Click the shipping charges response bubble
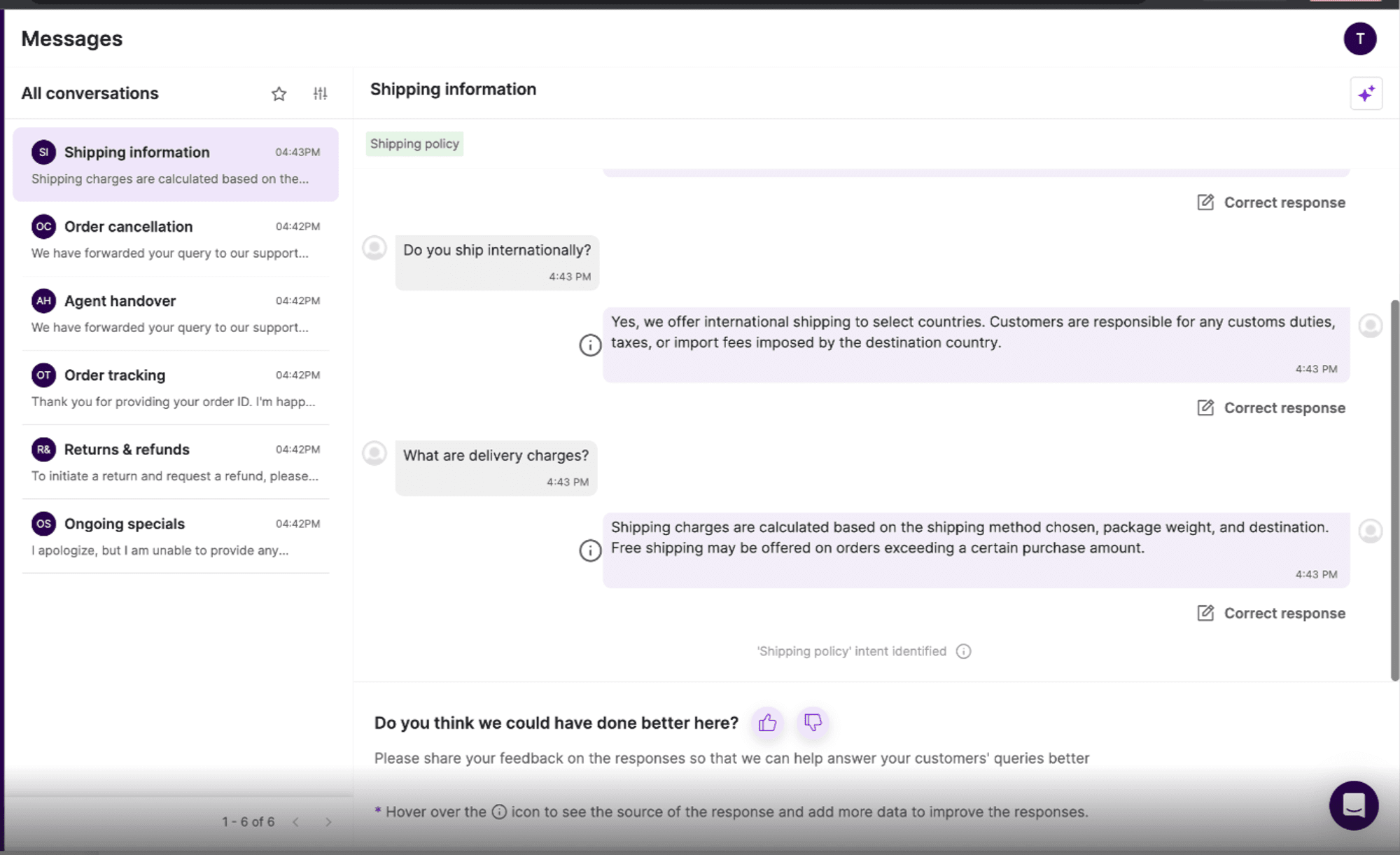Screen dimensions: 1400x855 976,550
